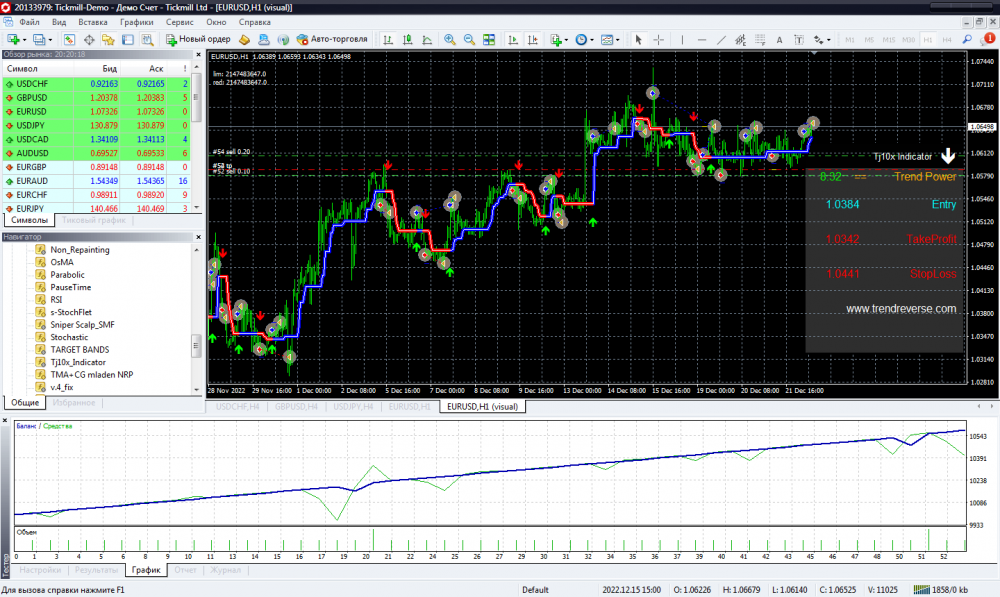Image resolution: width=1000 pixels, height=597 pixels.
Task: Toggle the Data Window toolbar icon
Action: (x=89, y=40)
